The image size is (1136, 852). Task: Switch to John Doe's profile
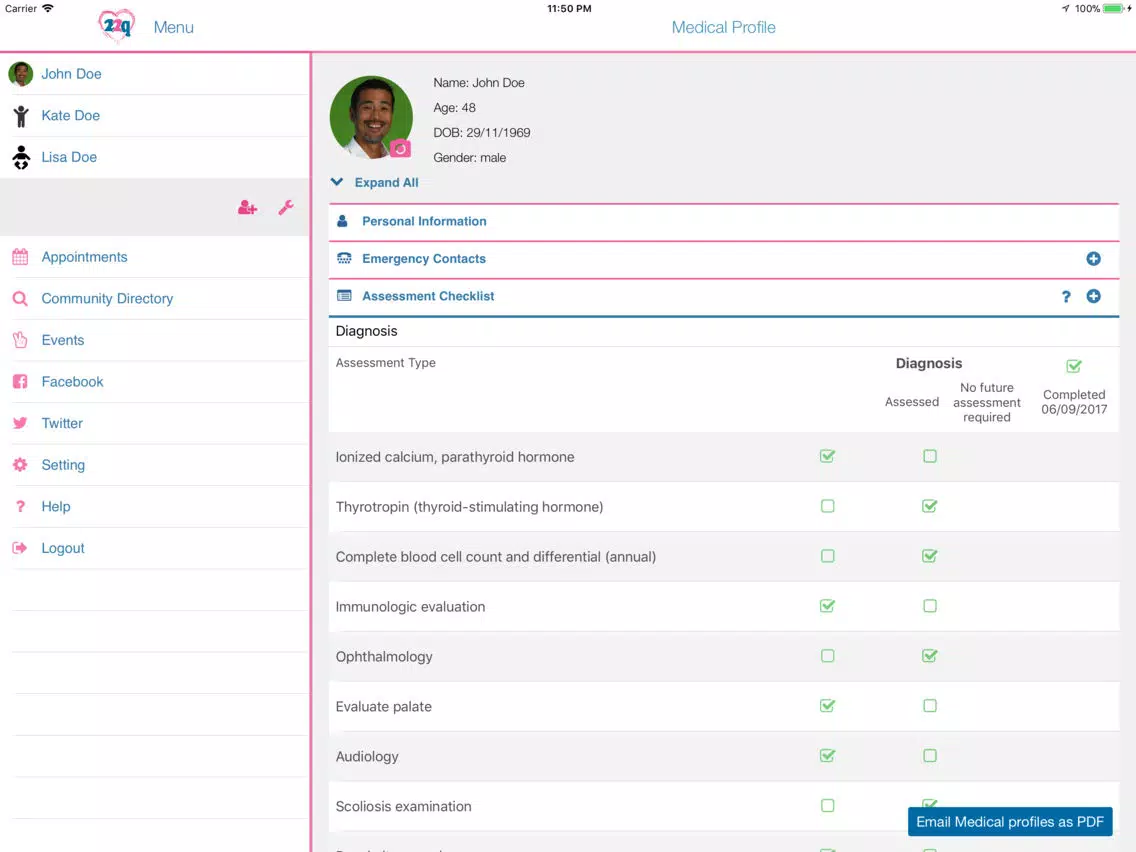(x=155, y=74)
